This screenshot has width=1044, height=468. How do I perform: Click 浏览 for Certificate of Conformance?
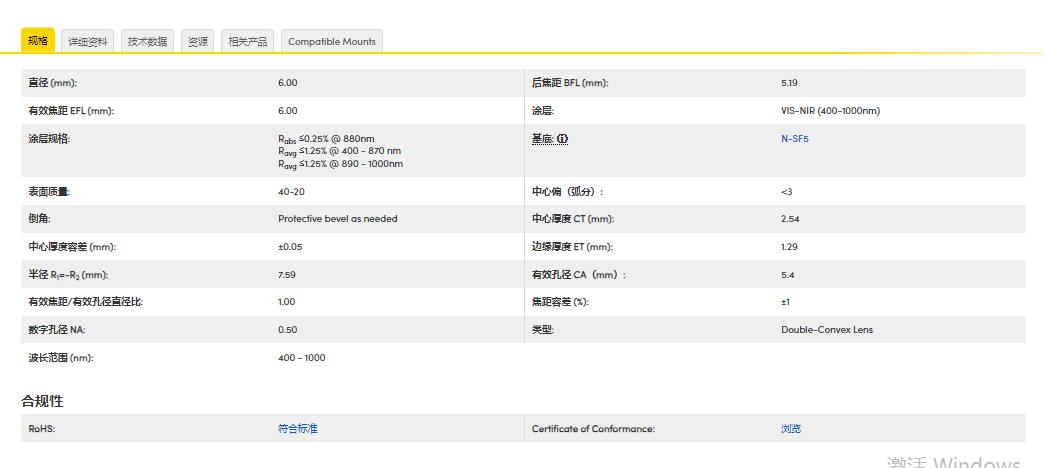pyautogui.click(x=790, y=429)
